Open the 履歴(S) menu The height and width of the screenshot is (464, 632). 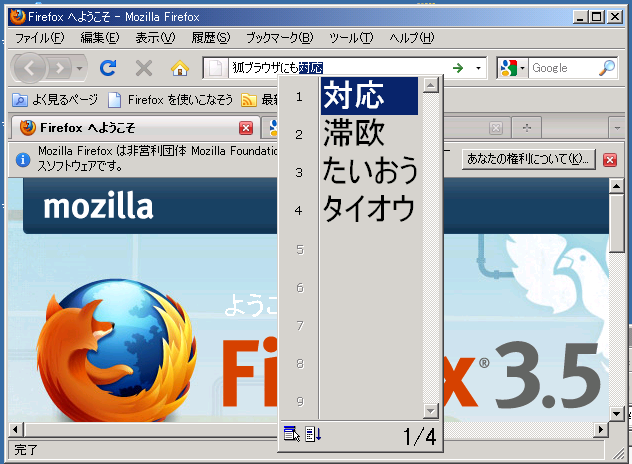pyautogui.click(x=210, y=38)
